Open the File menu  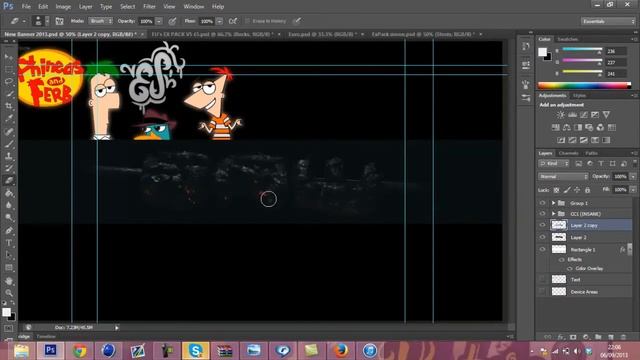pyautogui.click(x=26, y=7)
